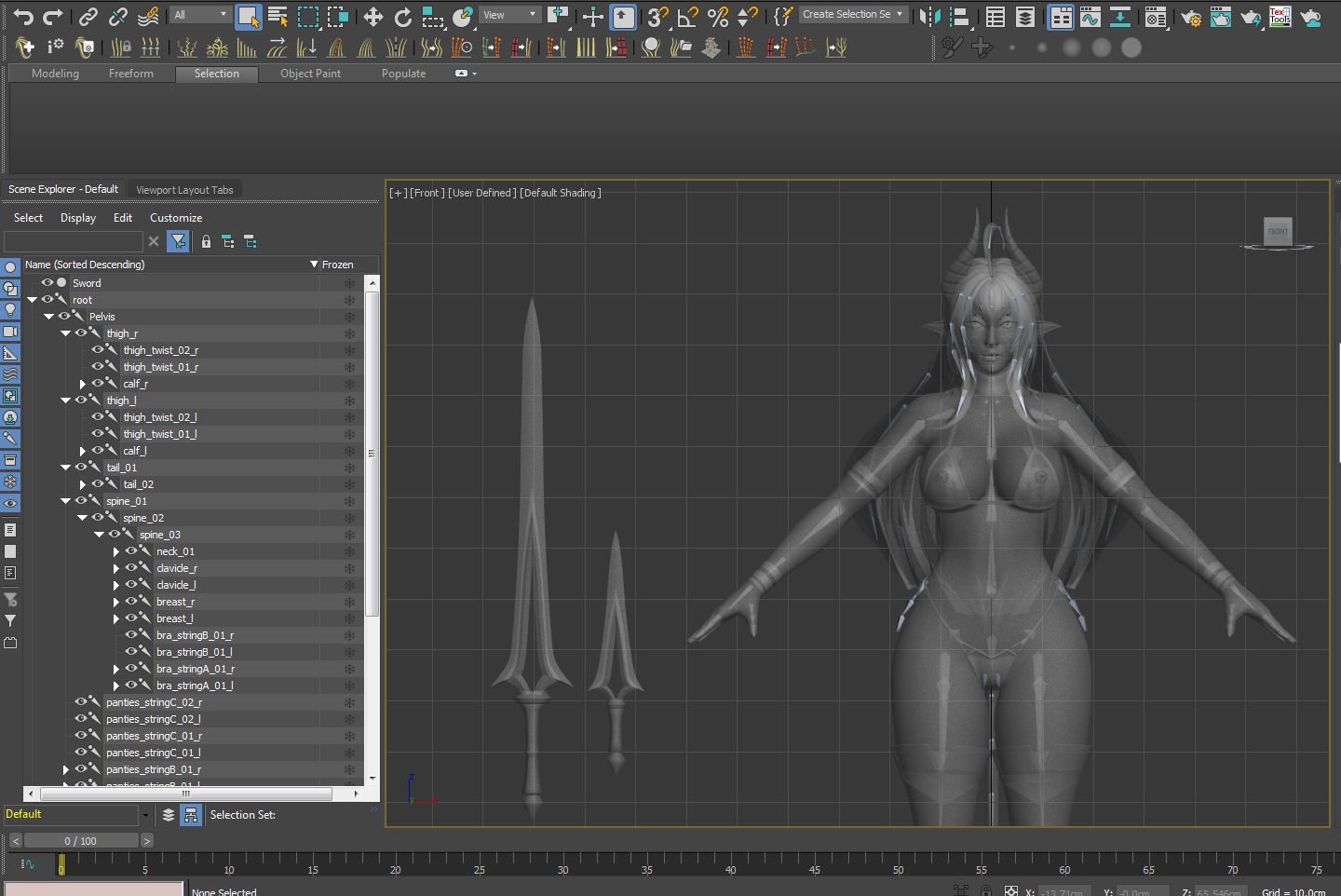Open the Object Paint ribbon tab
Image resolution: width=1341 pixels, height=896 pixels.
310,74
